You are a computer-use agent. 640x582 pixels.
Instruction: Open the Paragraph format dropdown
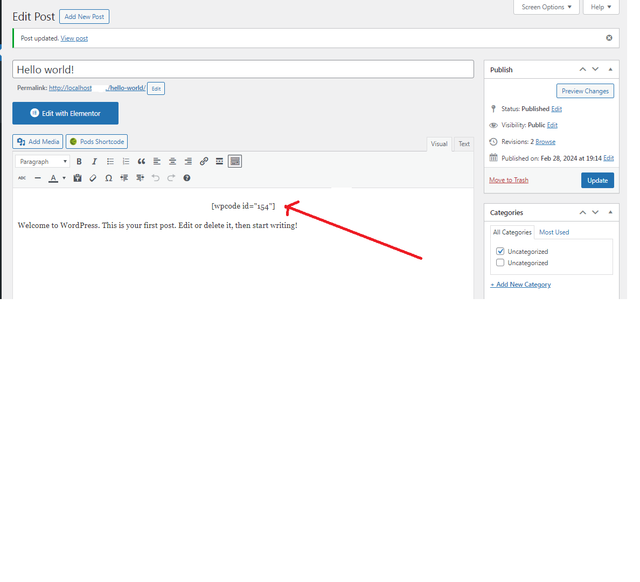click(42, 162)
